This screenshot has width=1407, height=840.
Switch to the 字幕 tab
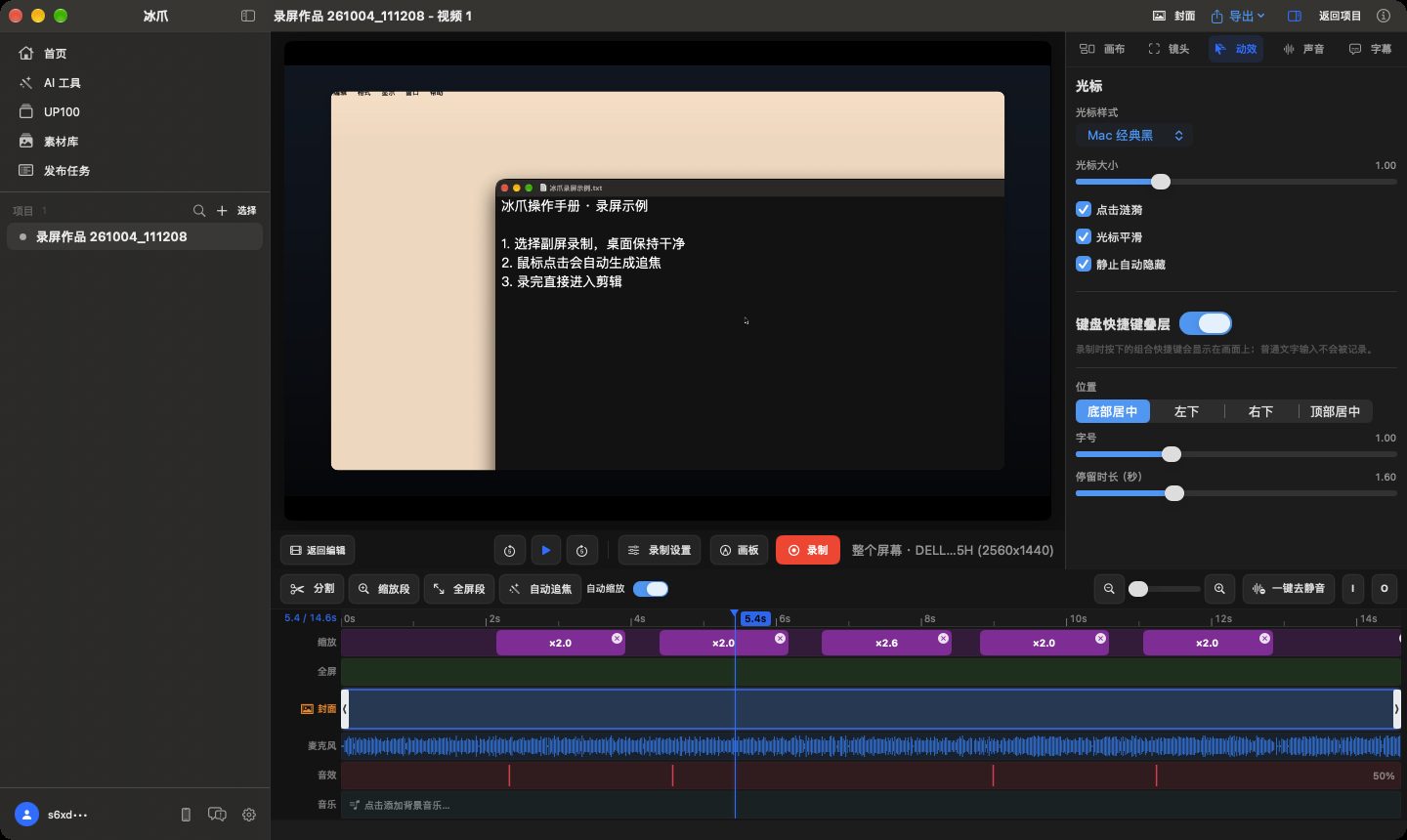1370,49
